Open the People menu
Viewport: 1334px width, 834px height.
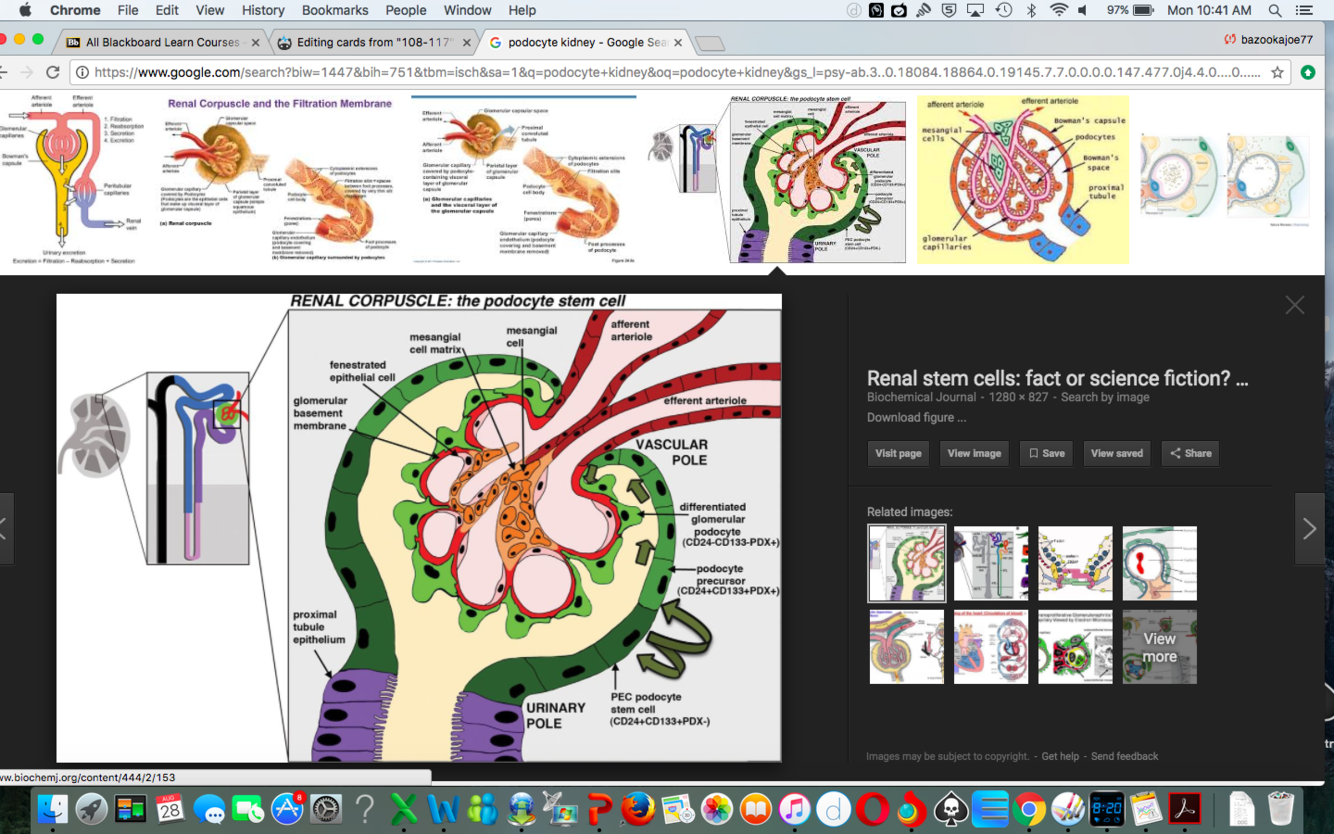click(x=406, y=10)
